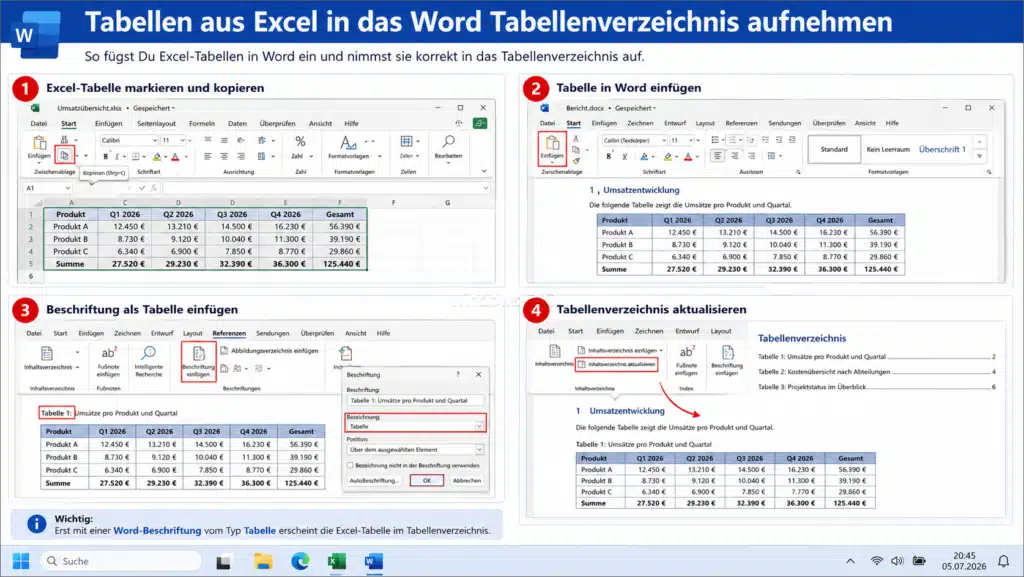The height and width of the screenshot is (577, 1024).
Task: Click the Einfügen paste icon in Bericht.docx
Action: [x=552, y=143]
